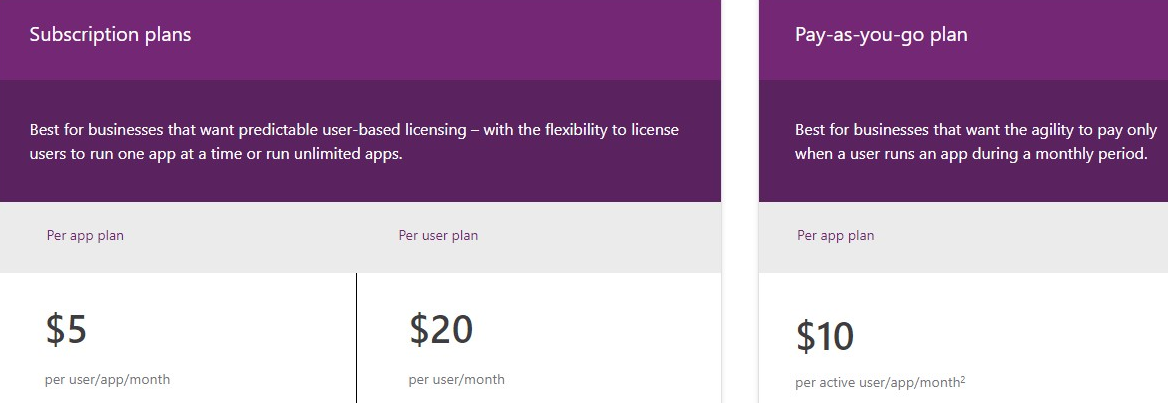Click the per user/app/month text under $5
The image size is (1168, 403).
107,380
